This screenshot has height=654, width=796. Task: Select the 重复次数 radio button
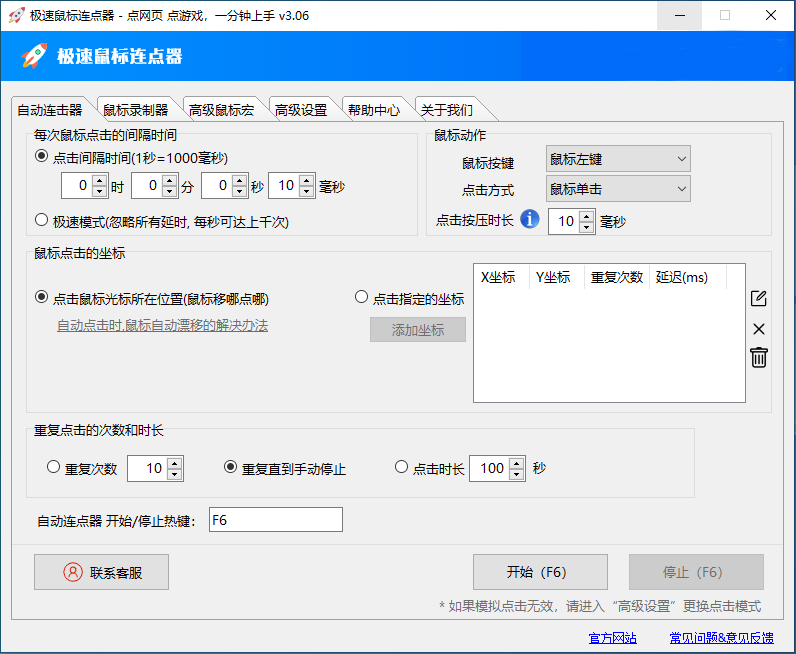click(x=54, y=467)
